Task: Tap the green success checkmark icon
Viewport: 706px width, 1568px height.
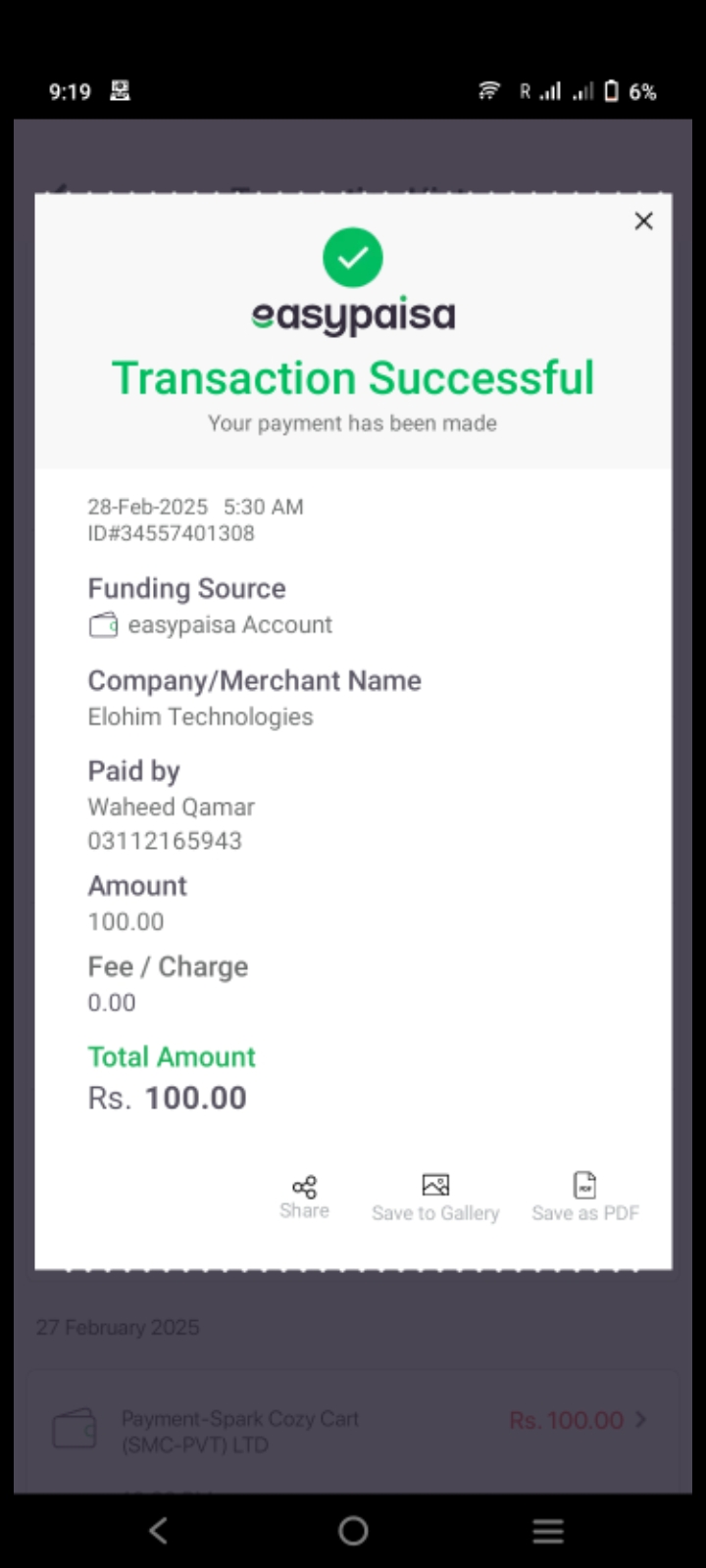Action: pyautogui.click(x=353, y=258)
